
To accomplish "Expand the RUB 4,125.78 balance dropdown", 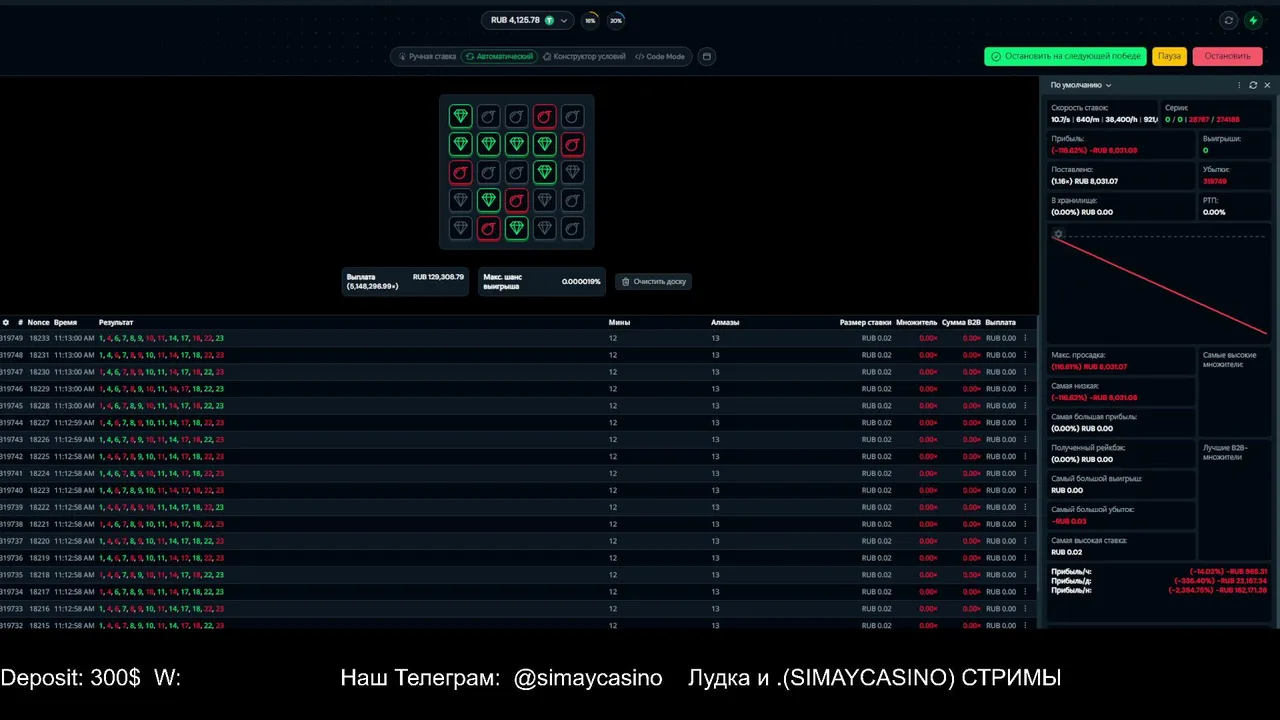I will (x=528, y=20).
